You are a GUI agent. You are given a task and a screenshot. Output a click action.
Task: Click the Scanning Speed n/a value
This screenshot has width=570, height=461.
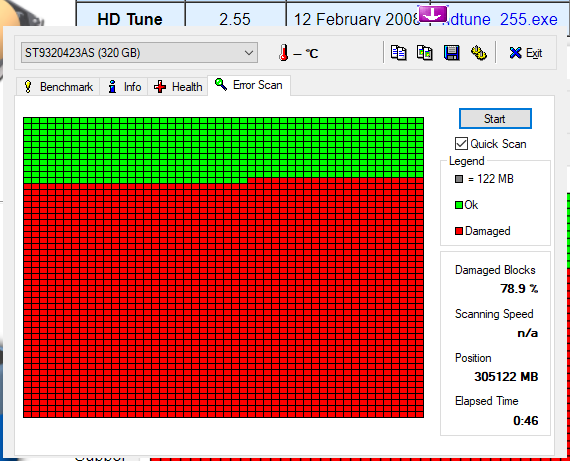pyautogui.click(x=527, y=333)
